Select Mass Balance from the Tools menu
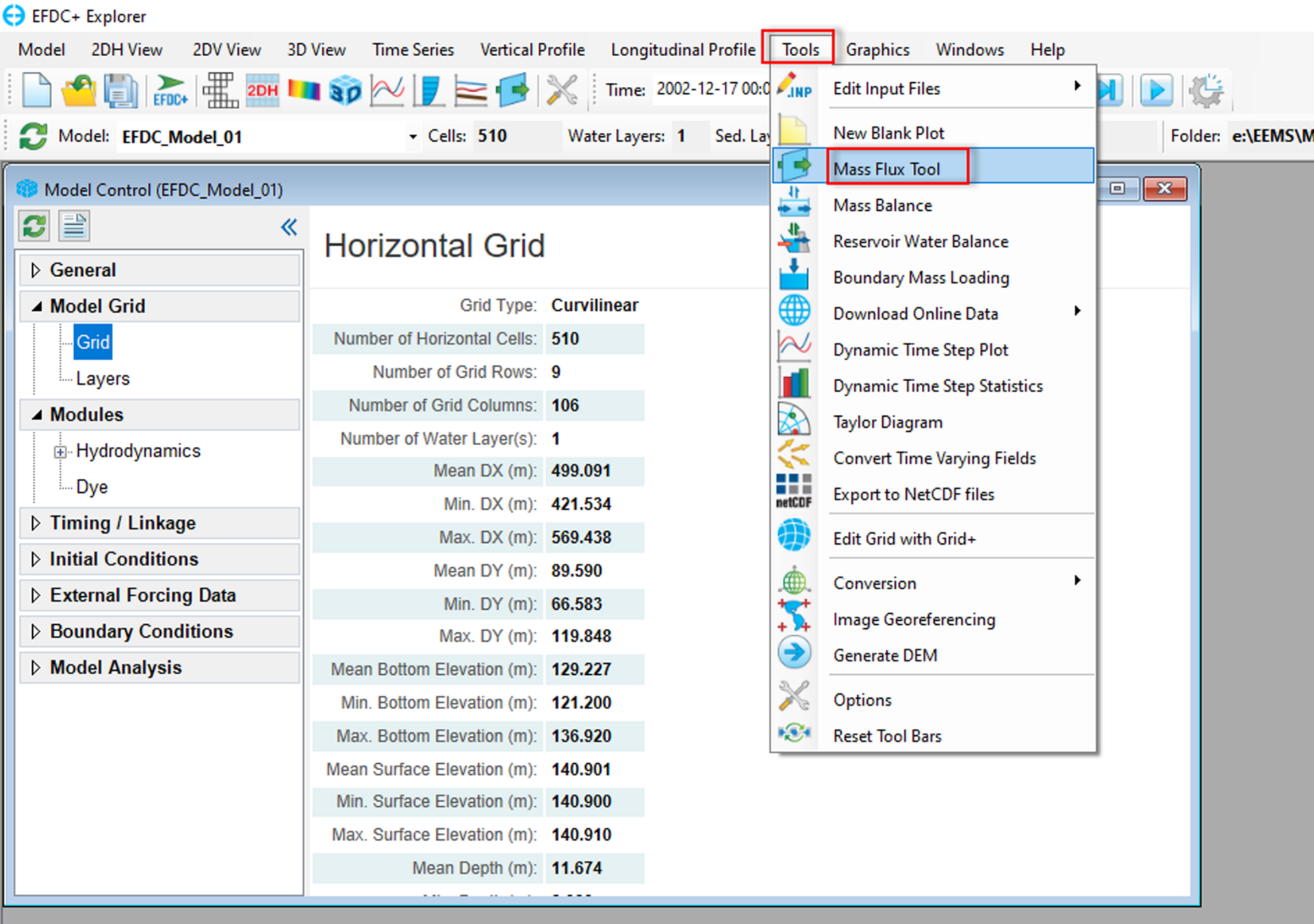Viewport: 1314px width, 924px height. 882,205
